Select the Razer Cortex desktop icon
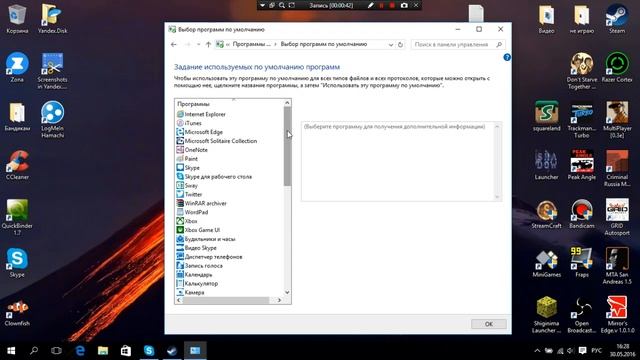This screenshot has width=640, height=360. 617,67
